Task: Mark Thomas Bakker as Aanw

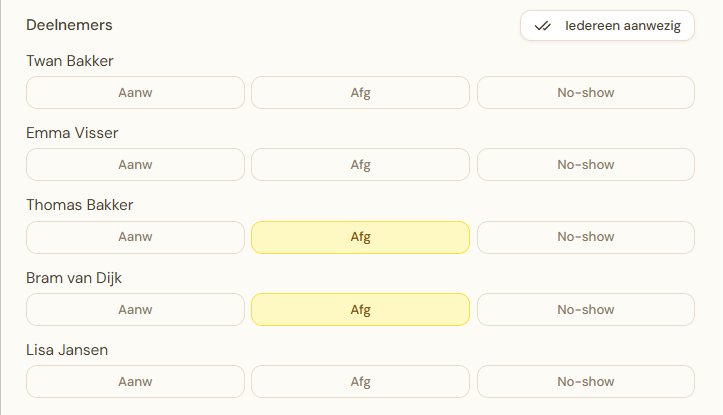Action: pos(135,237)
